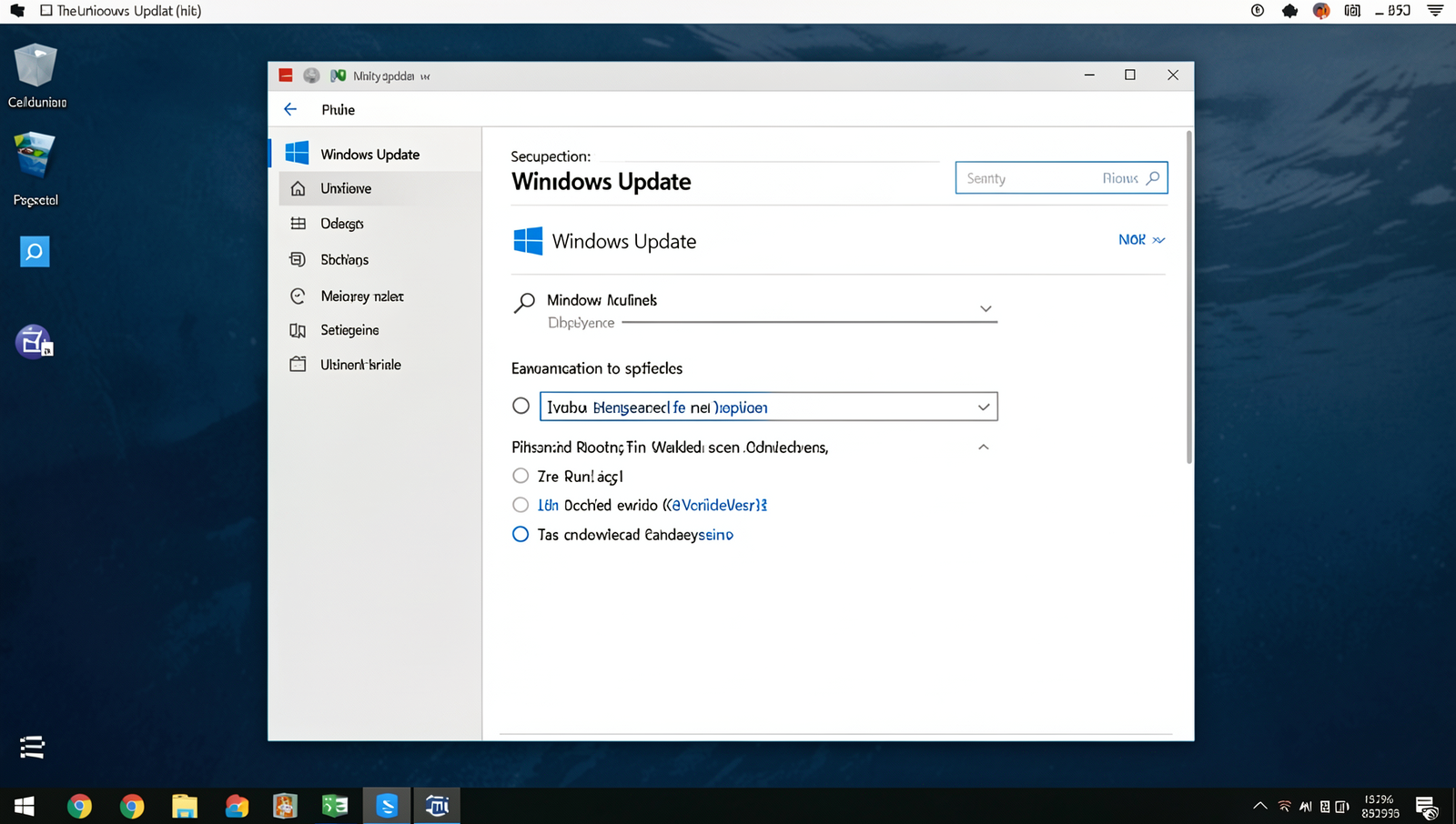Expand the NOK dropdown link

1141,240
